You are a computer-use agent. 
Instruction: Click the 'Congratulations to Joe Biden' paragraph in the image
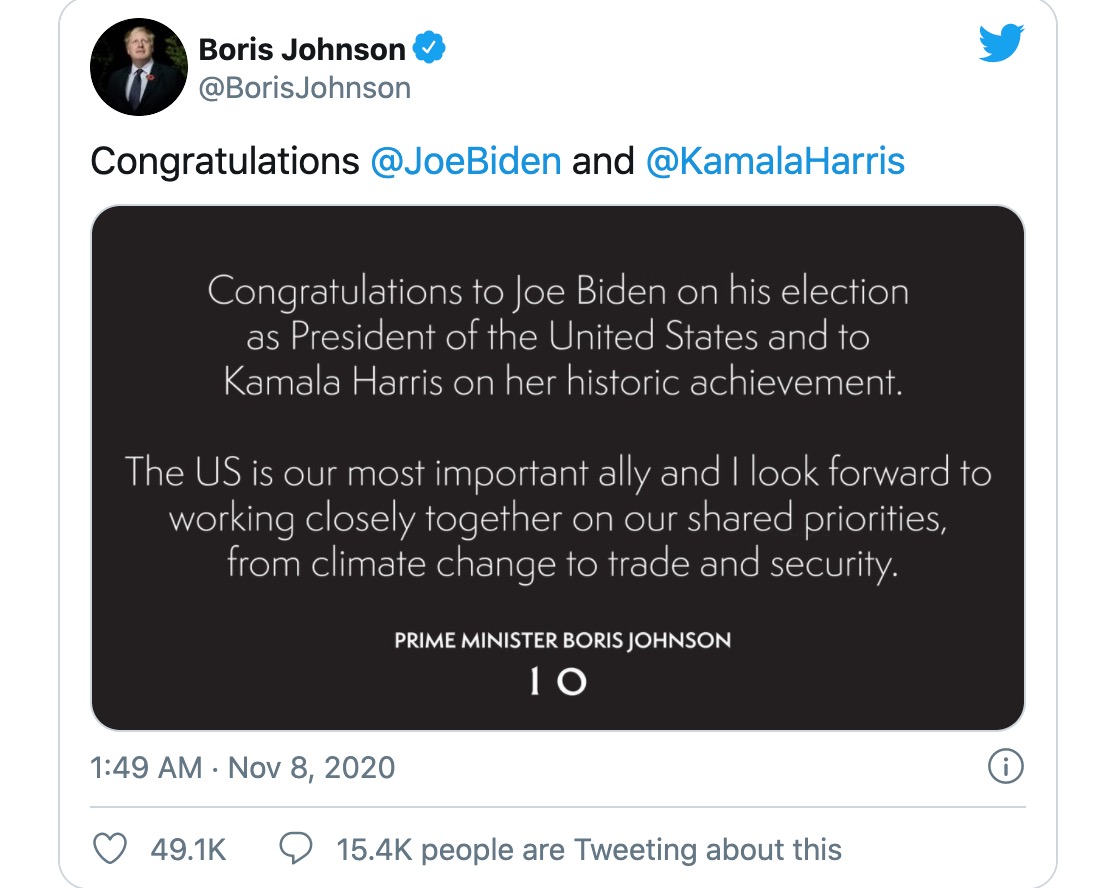(x=557, y=337)
